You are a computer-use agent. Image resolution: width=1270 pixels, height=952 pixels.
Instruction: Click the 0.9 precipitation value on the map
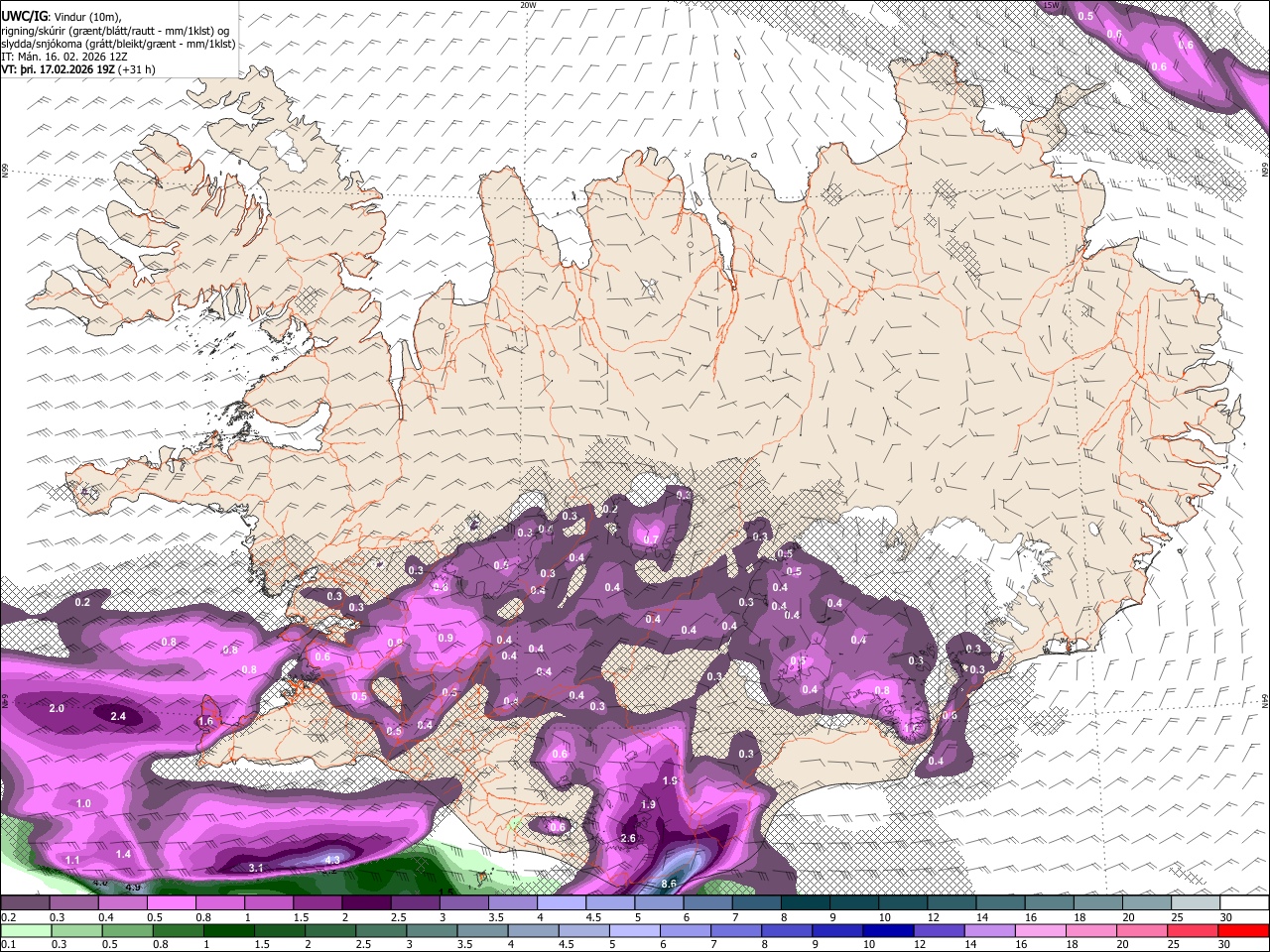point(445,638)
